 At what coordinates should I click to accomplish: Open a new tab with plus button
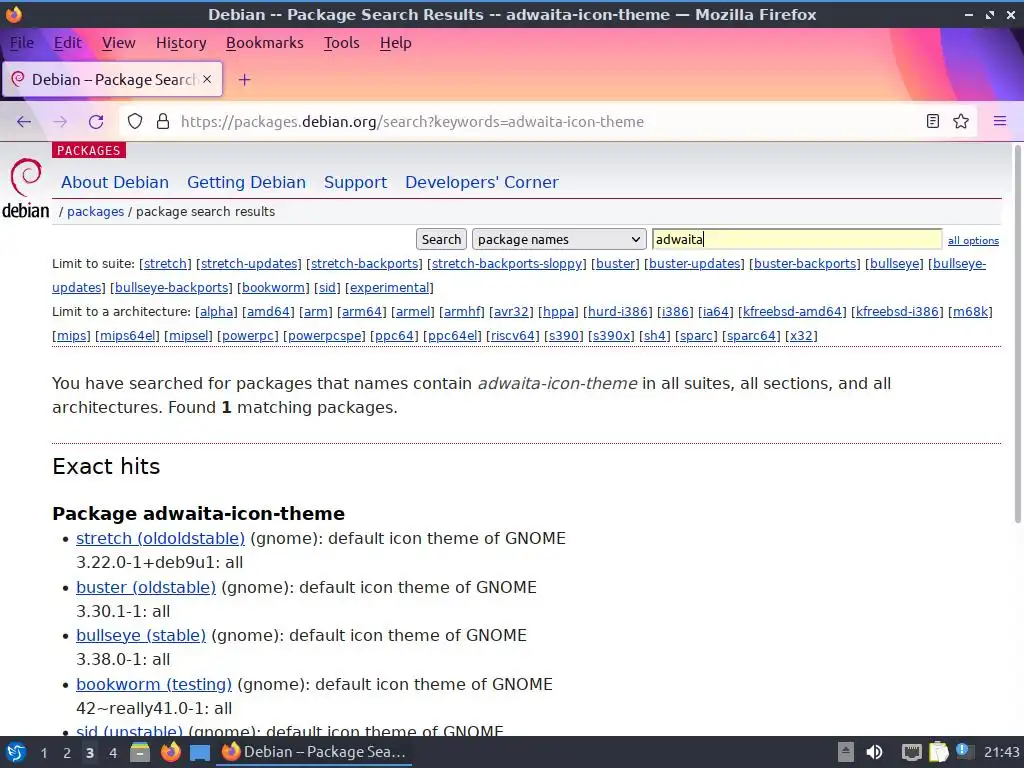(x=244, y=80)
